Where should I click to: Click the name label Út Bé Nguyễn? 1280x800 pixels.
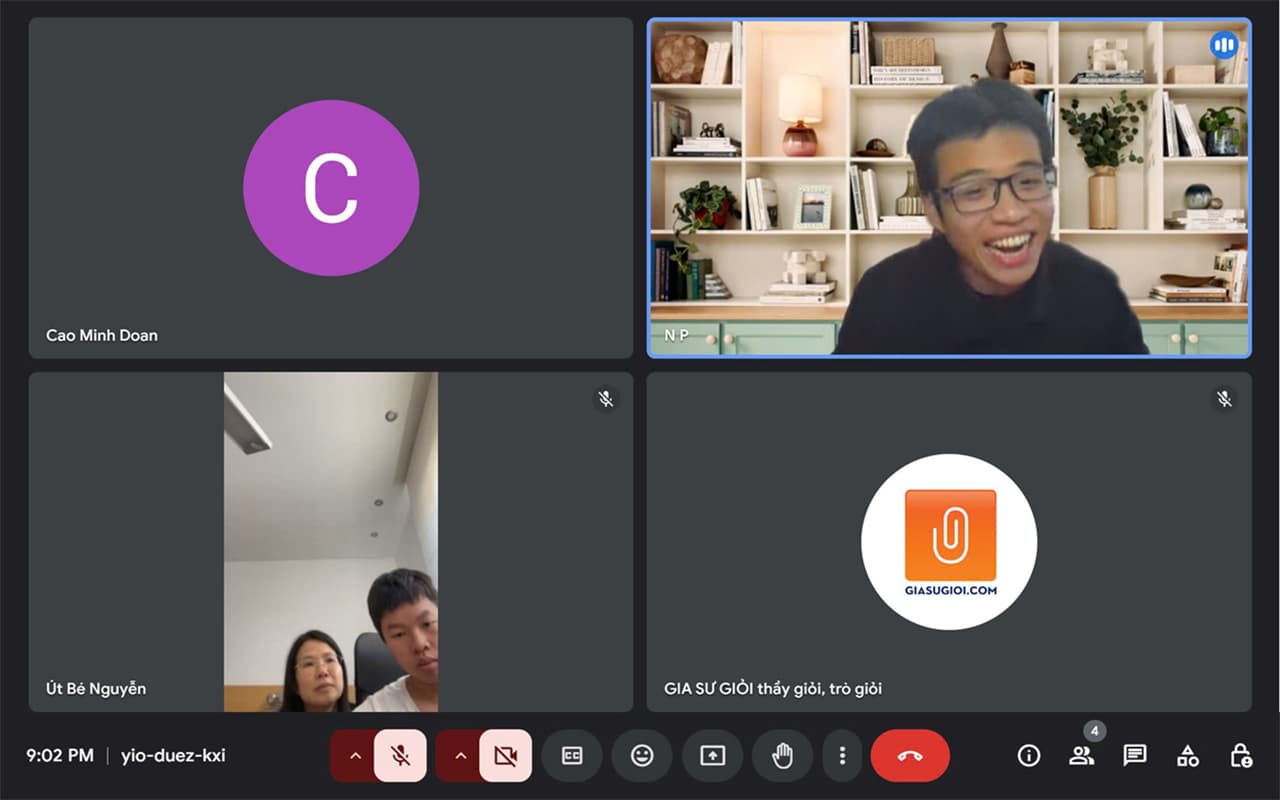(96, 689)
